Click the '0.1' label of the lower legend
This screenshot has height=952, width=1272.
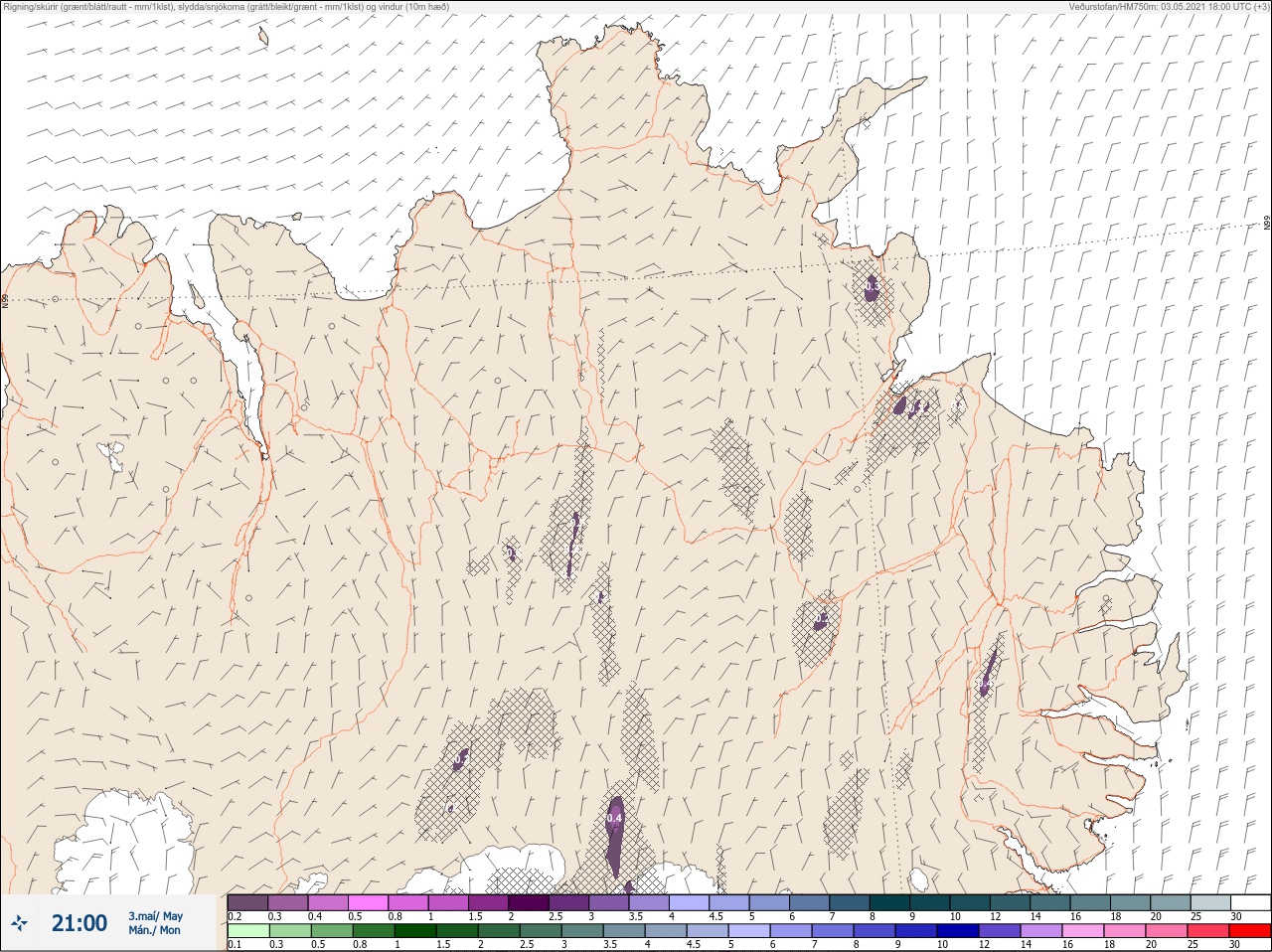pyautogui.click(x=235, y=945)
